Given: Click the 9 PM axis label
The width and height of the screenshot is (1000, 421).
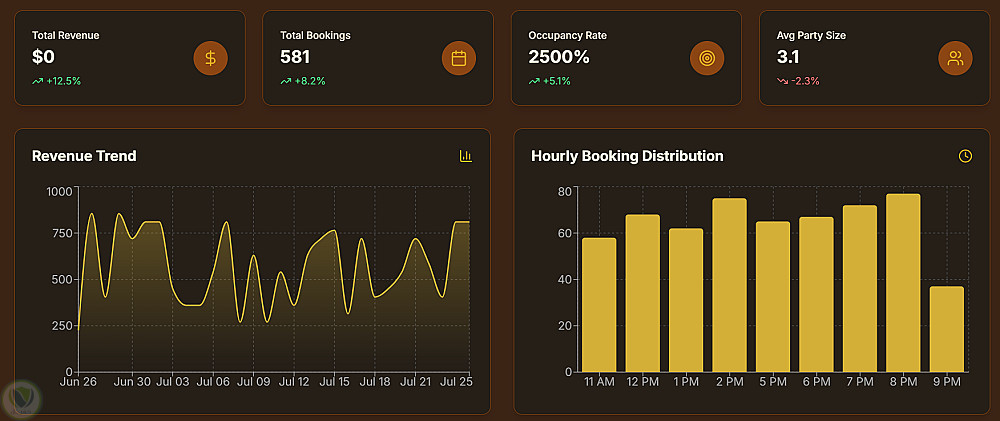Looking at the screenshot, I should (946, 382).
